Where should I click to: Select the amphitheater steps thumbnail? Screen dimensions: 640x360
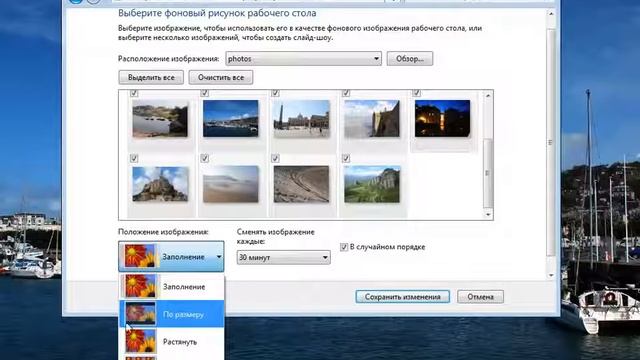301,184
